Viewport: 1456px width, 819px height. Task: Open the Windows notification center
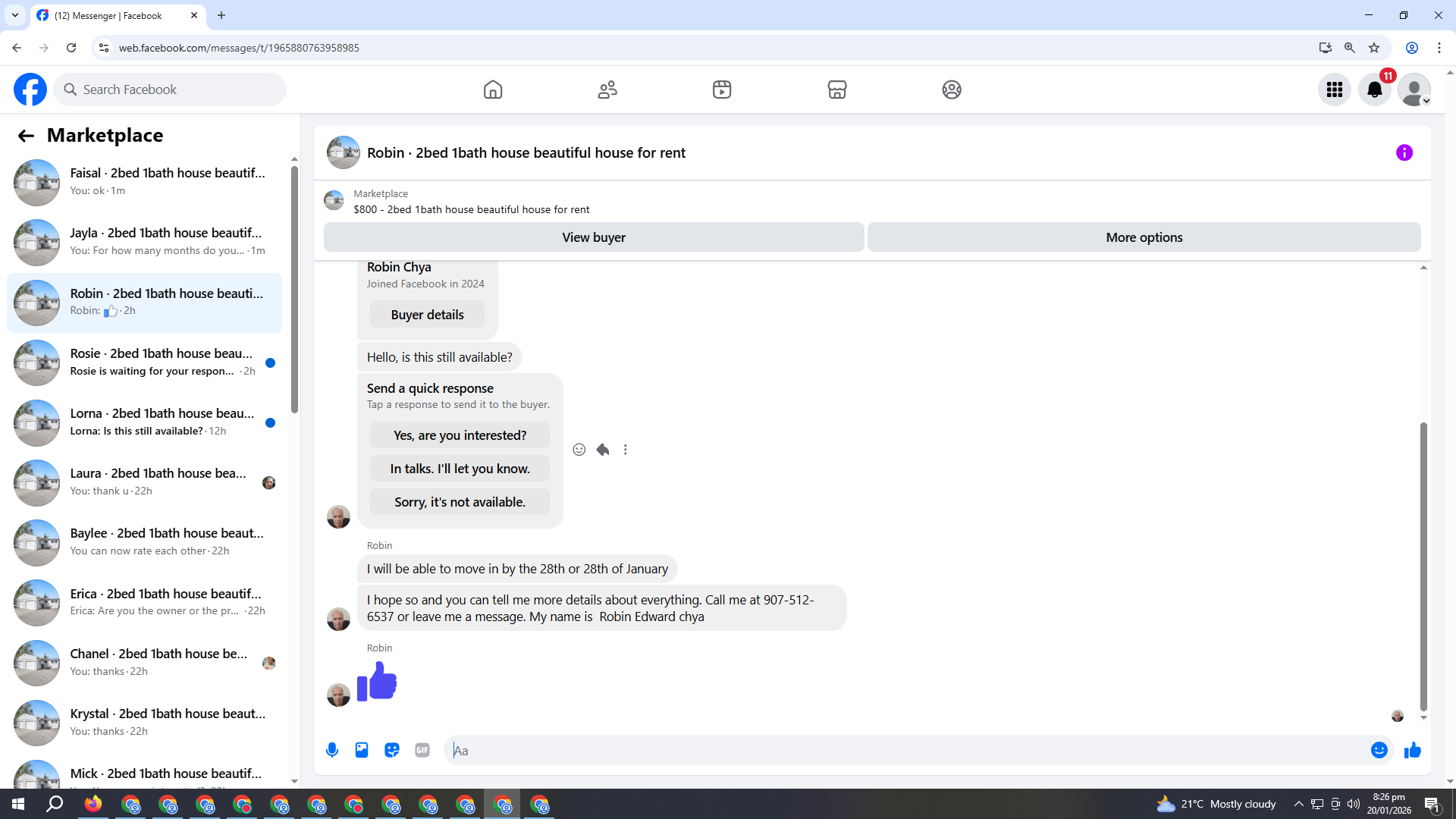click(1432, 804)
